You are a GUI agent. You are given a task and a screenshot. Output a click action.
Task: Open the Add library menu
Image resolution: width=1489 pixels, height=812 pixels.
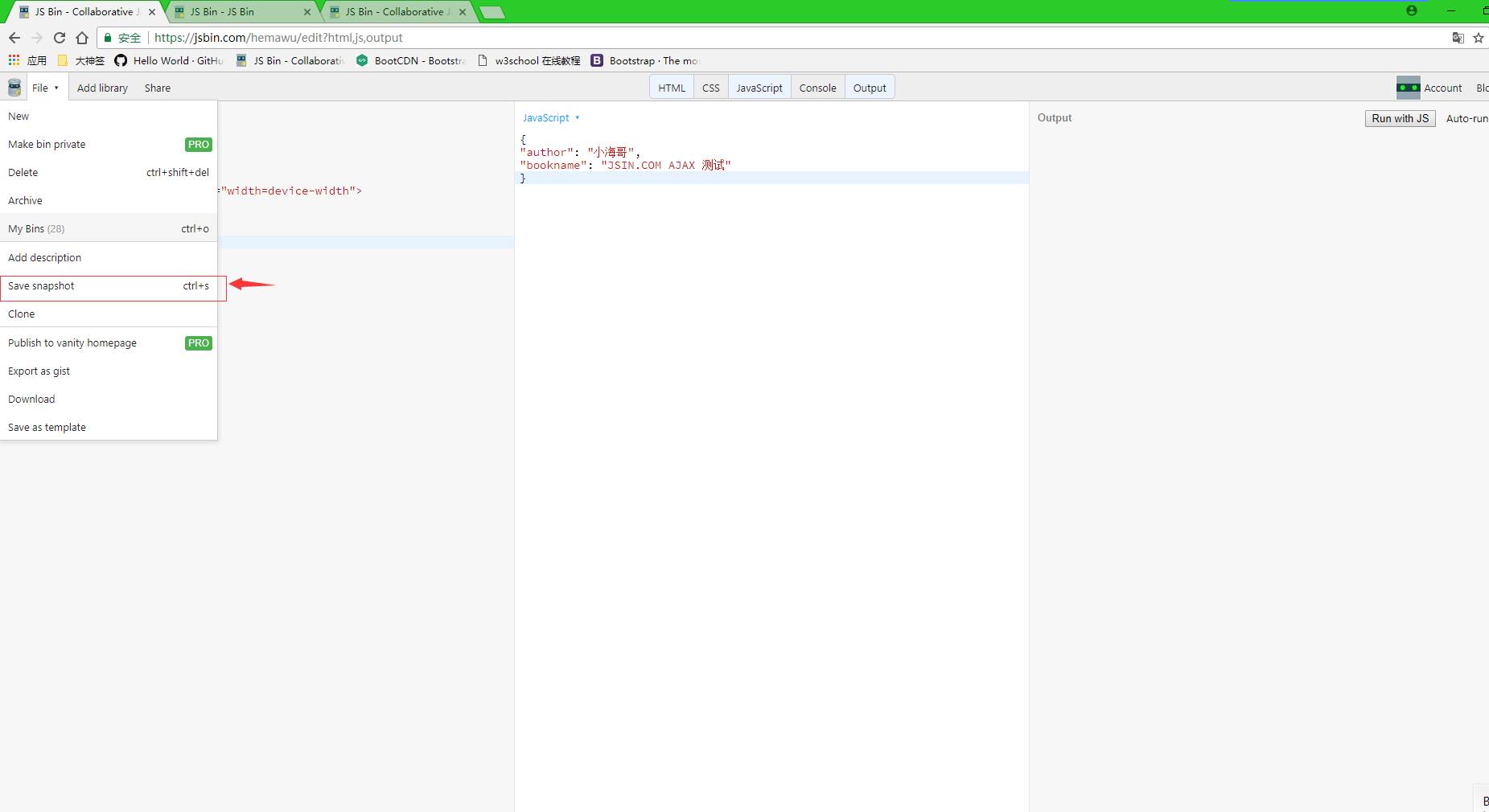[x=102, y=88]
